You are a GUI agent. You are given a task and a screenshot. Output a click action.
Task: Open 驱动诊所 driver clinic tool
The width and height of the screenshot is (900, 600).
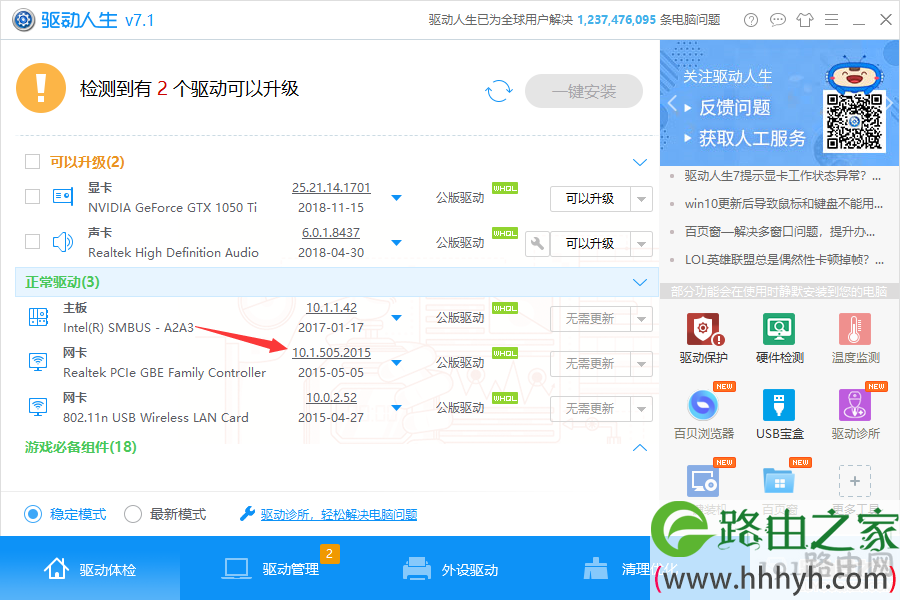(855, 413)
